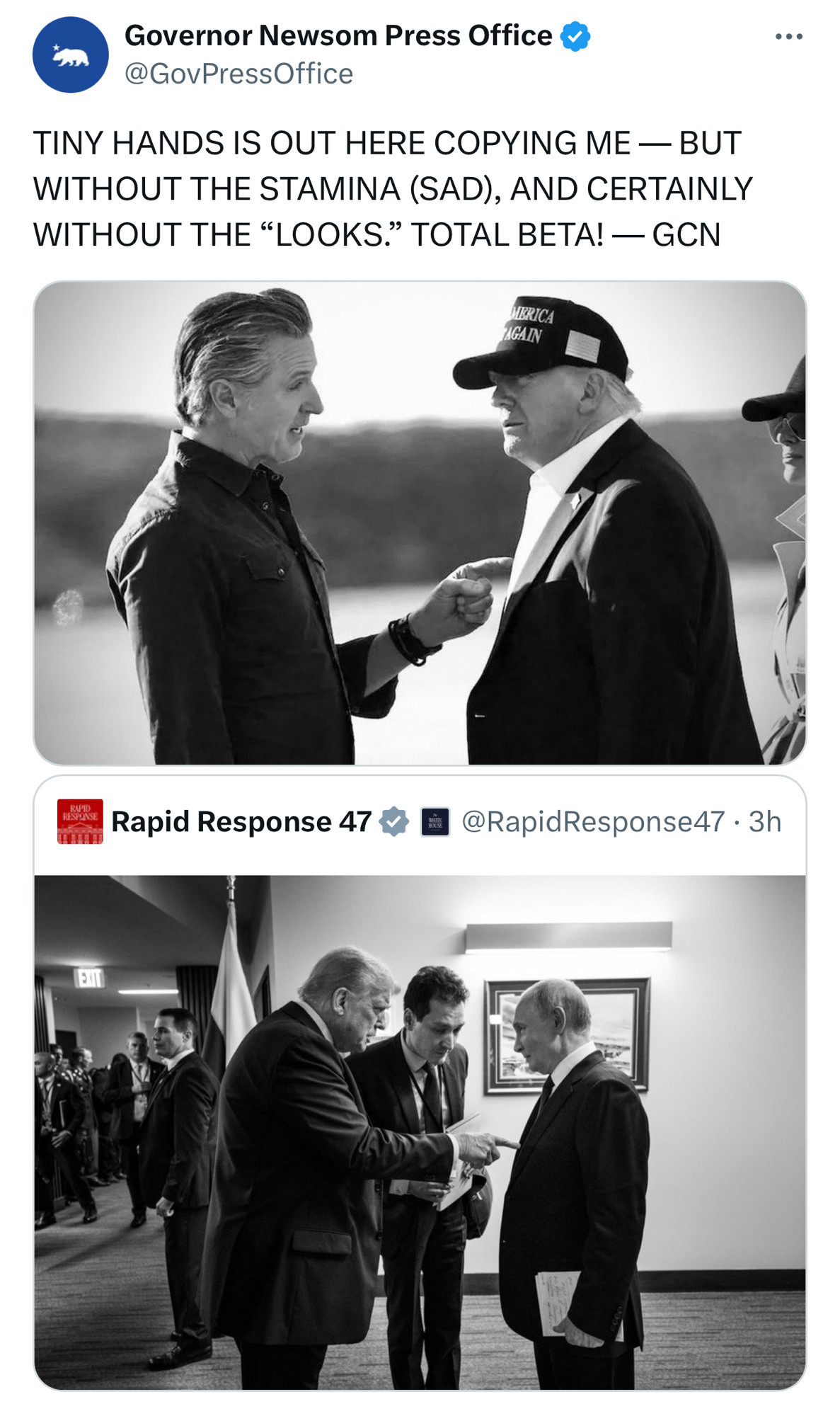Open the red Rapid Response avatar icon
Screen dimensions: 840x1416
pos(80,821)
